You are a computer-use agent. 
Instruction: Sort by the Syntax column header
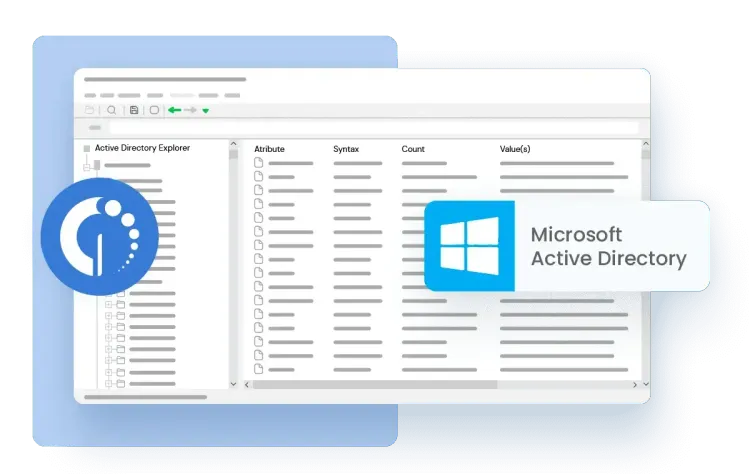(346, 149)
